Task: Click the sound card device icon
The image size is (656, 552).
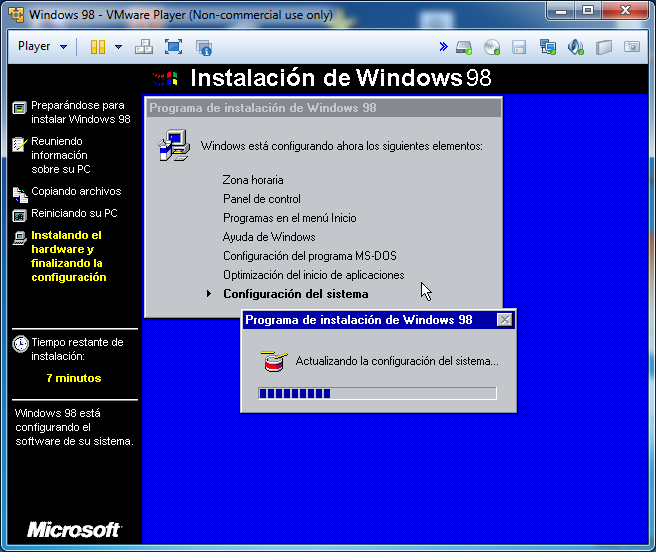Action: coord(575,47)
